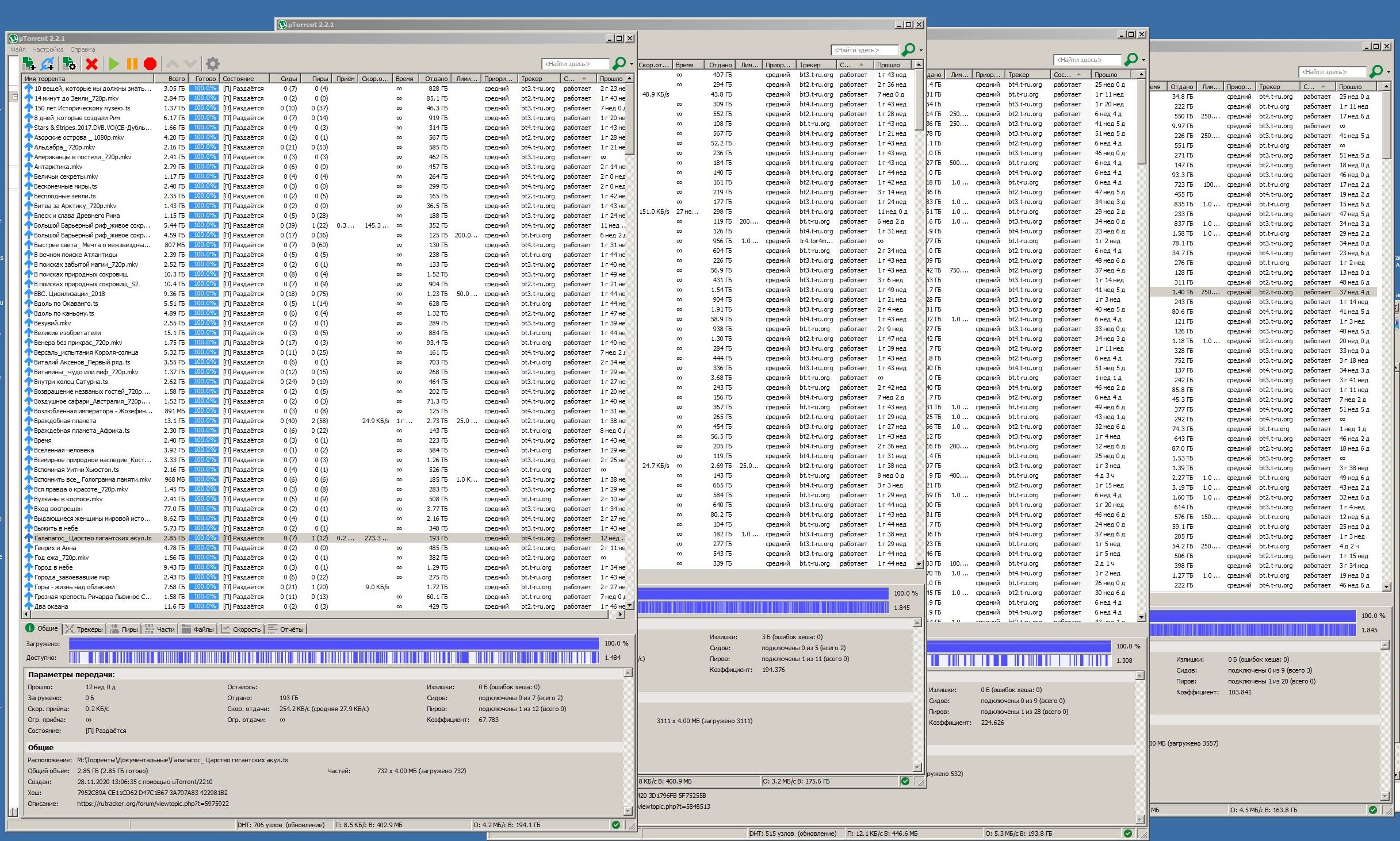Pause the torrent with the orange pause icon
Screen dimensions: 1400x841
[x=132, y=64]
